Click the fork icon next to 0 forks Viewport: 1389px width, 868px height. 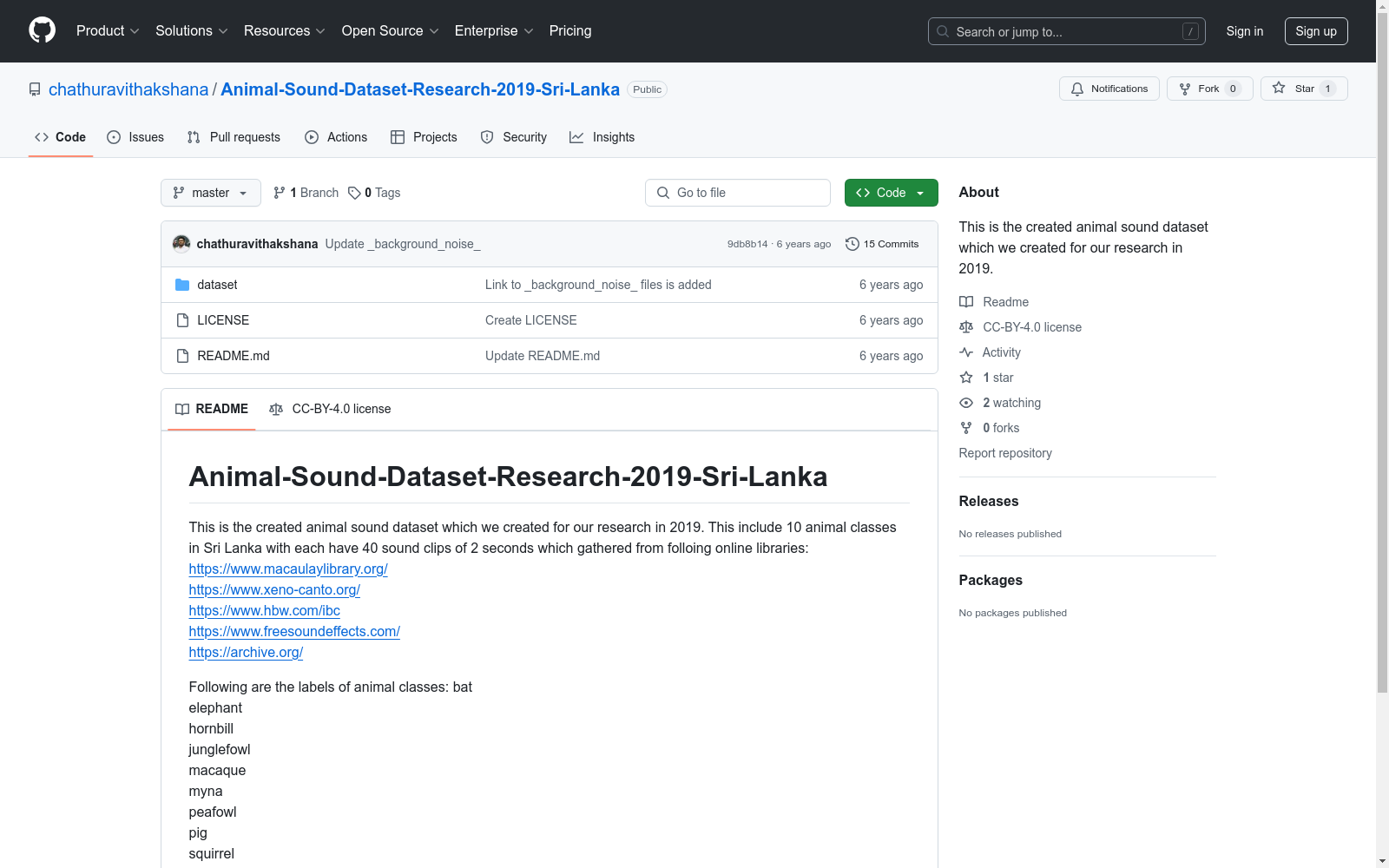coord(966,428)
